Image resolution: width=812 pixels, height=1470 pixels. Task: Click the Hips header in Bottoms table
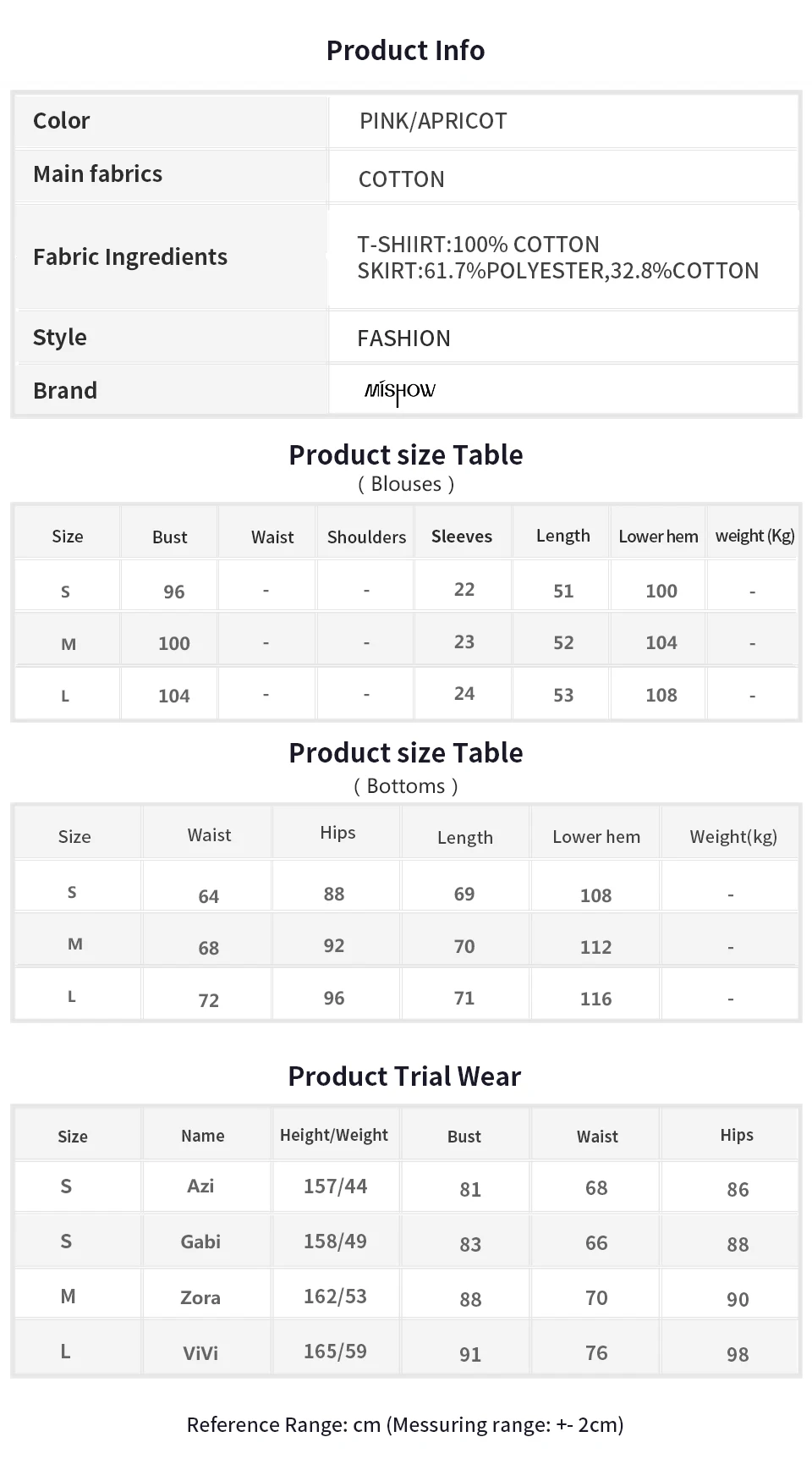337,833
